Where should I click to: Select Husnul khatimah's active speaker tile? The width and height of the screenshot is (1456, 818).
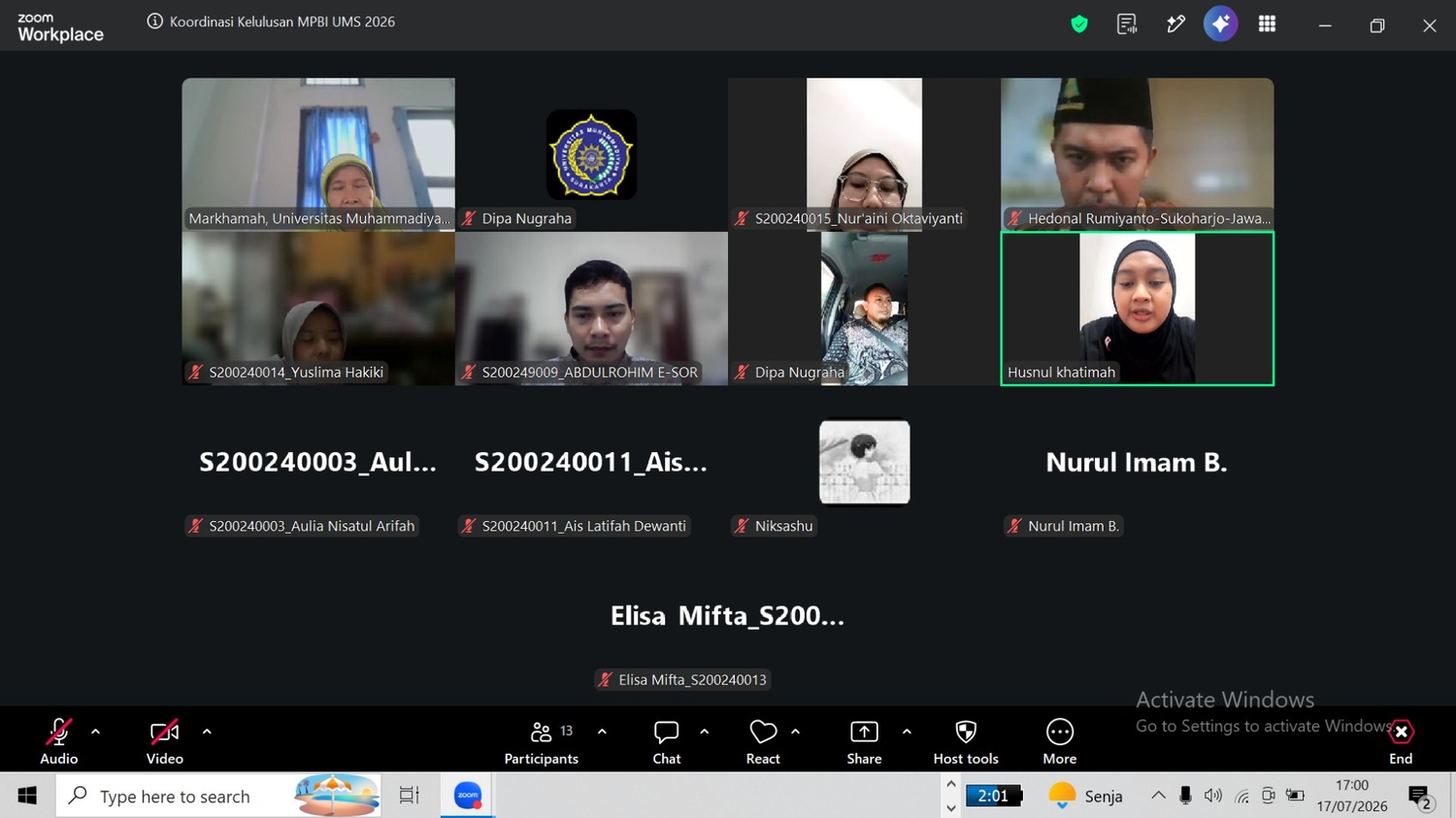[1138, 309]
